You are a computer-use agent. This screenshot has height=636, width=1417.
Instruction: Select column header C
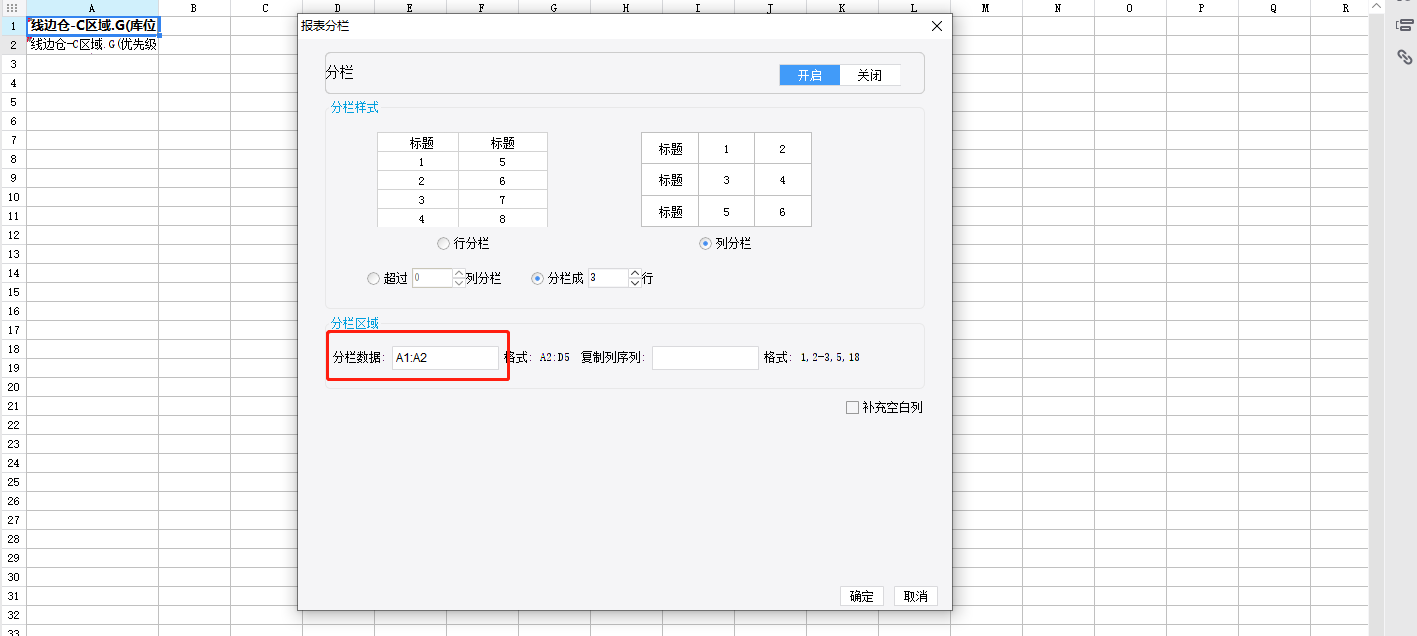tap(266, 8)
